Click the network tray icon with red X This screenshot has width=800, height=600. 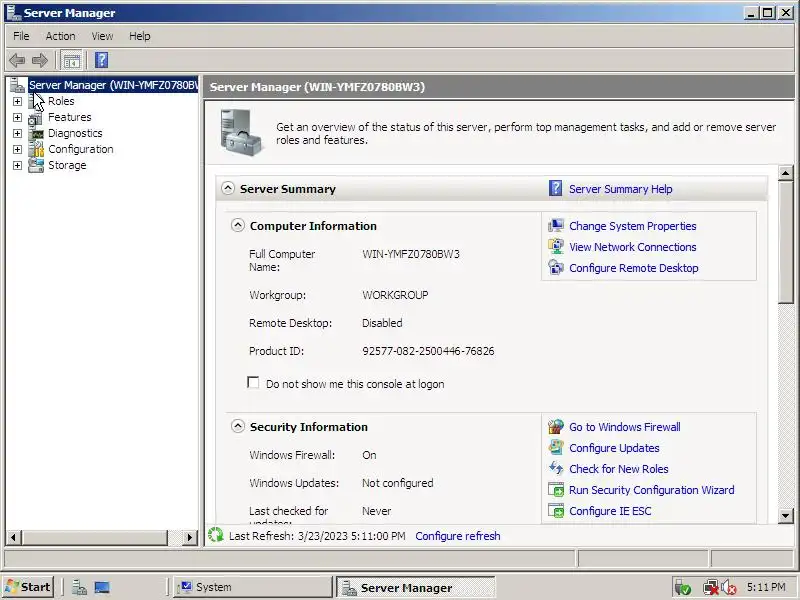711,588
